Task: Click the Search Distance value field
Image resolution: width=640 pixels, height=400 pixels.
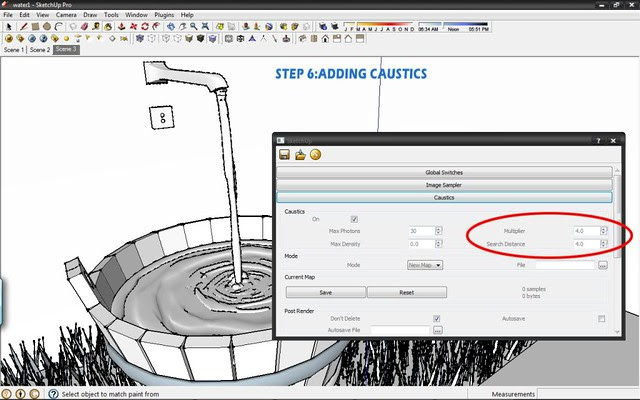Action: coord(587,244)
